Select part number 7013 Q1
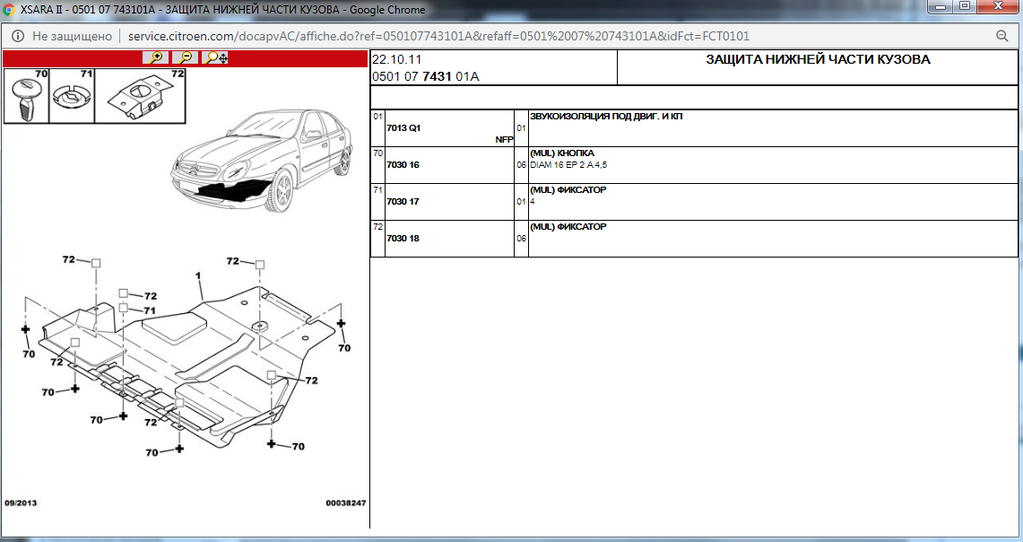1023x542 pixels. 404,128
